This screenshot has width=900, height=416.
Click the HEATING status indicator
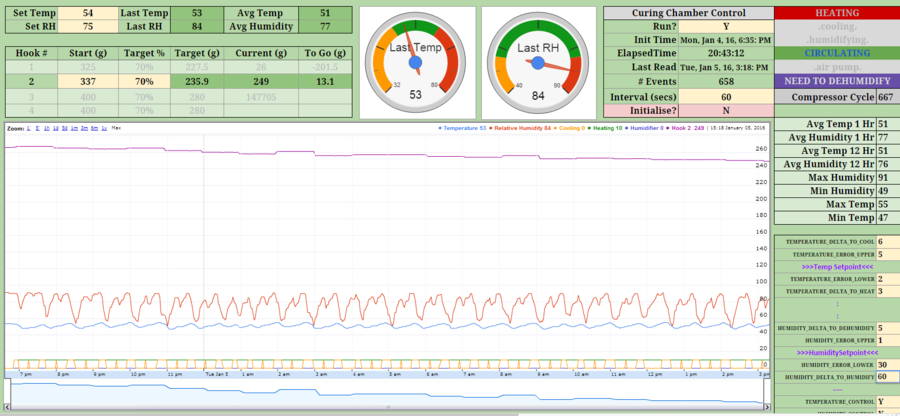point(837,13)
